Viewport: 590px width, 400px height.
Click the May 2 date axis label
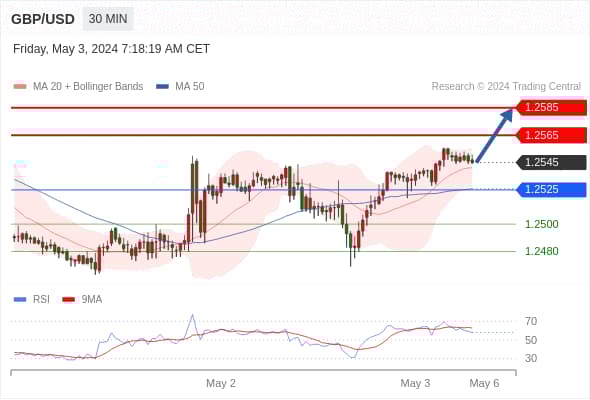pos(221,383)
